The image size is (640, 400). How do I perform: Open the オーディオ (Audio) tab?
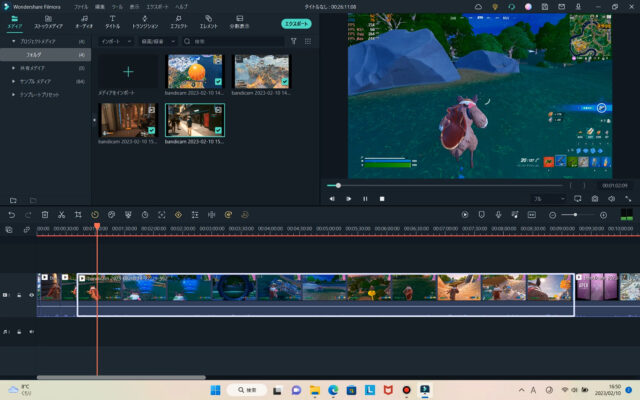[84, 22]
